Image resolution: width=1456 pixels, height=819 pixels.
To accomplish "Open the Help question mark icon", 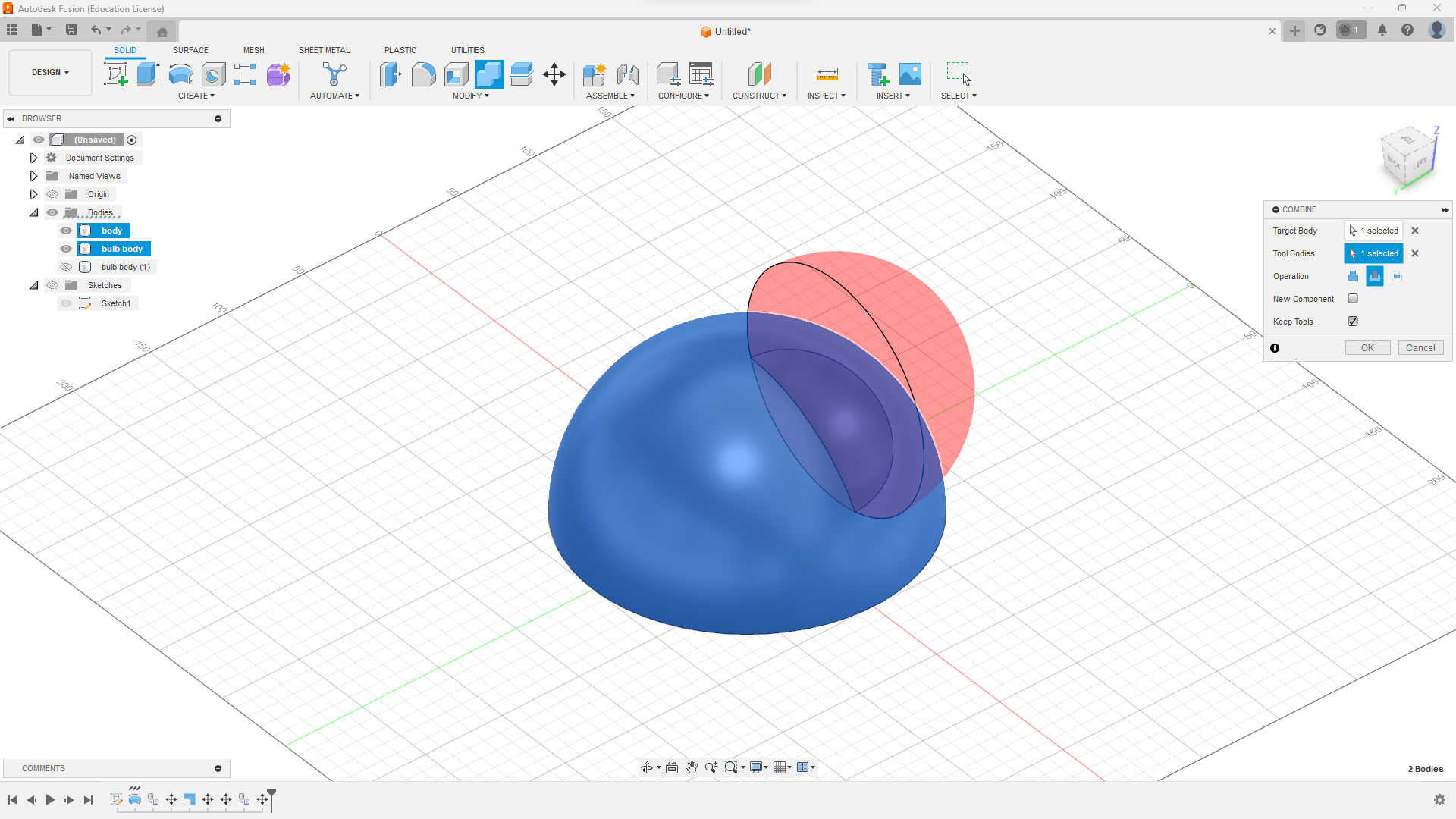I will (1407, 30).
